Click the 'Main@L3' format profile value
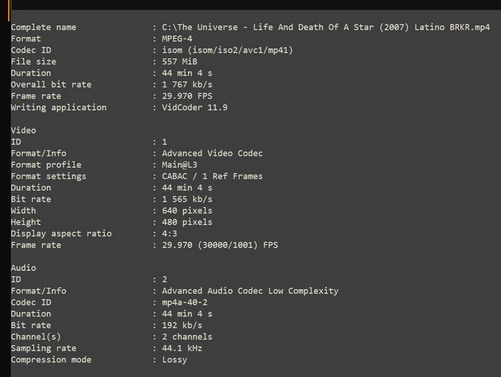The width and height of the screenshot is (501, 377). click(x=180, y=165)
